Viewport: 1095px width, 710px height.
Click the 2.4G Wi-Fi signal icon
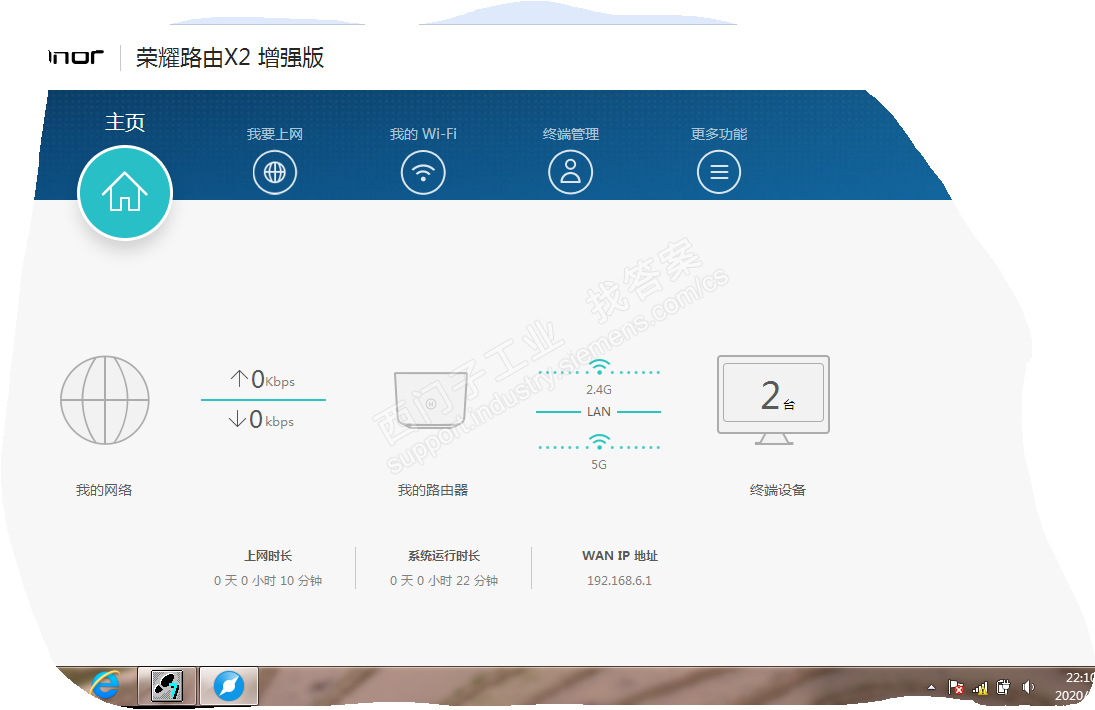point(598,367)
